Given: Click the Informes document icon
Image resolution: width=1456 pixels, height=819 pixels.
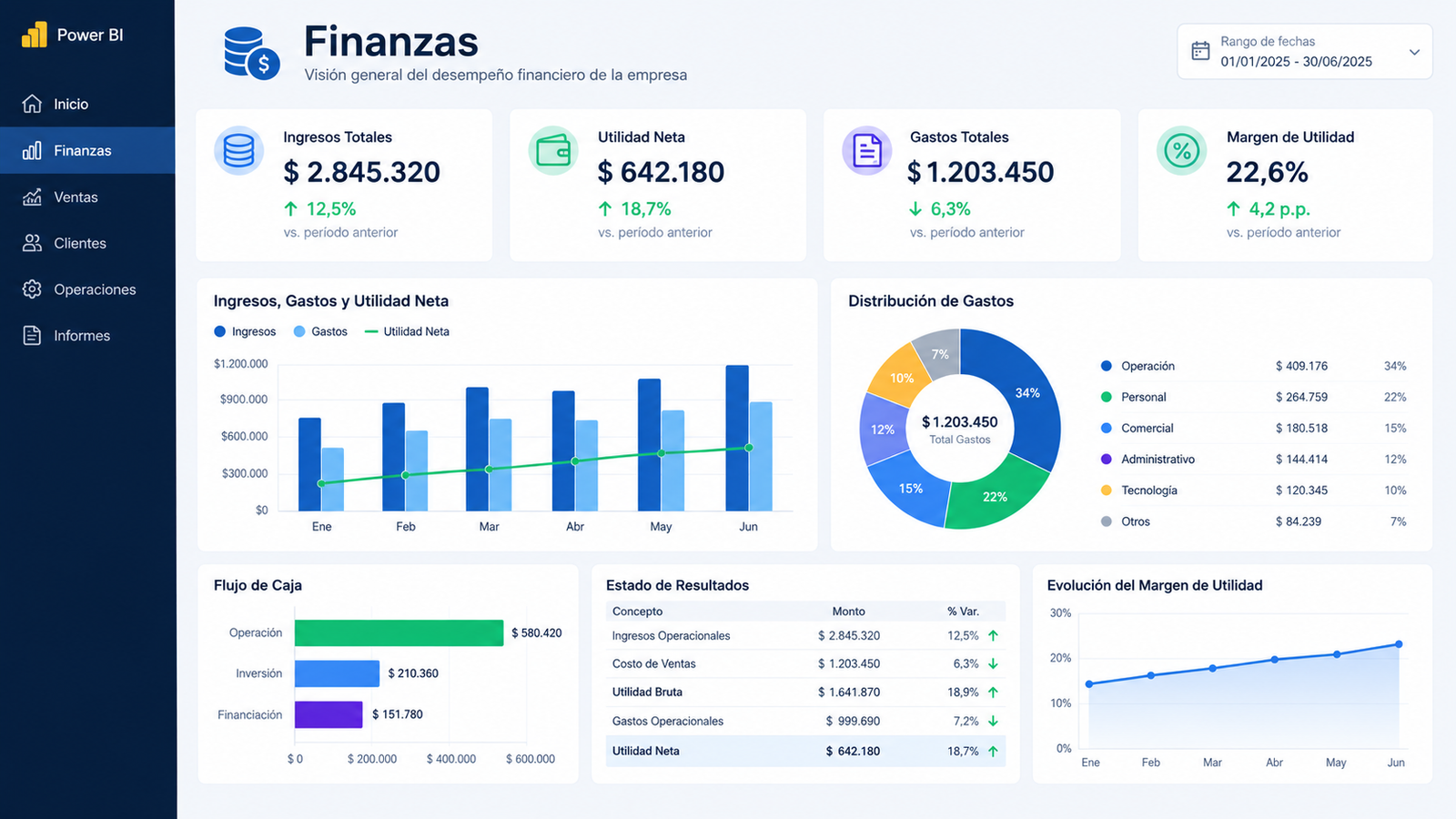Looking at the screenshot, I should (x=32, y=336).
